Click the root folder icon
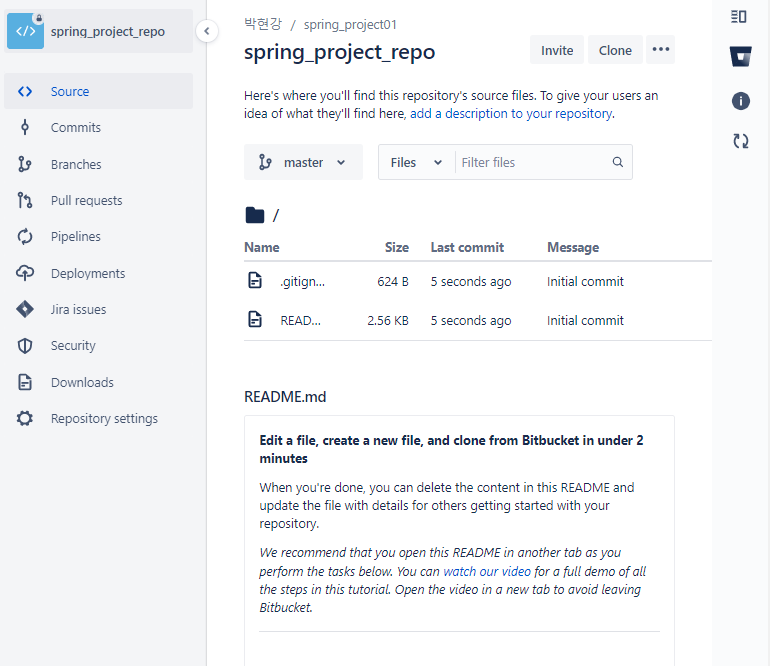The width and height of the screenshot is (770, 666). 254,215
